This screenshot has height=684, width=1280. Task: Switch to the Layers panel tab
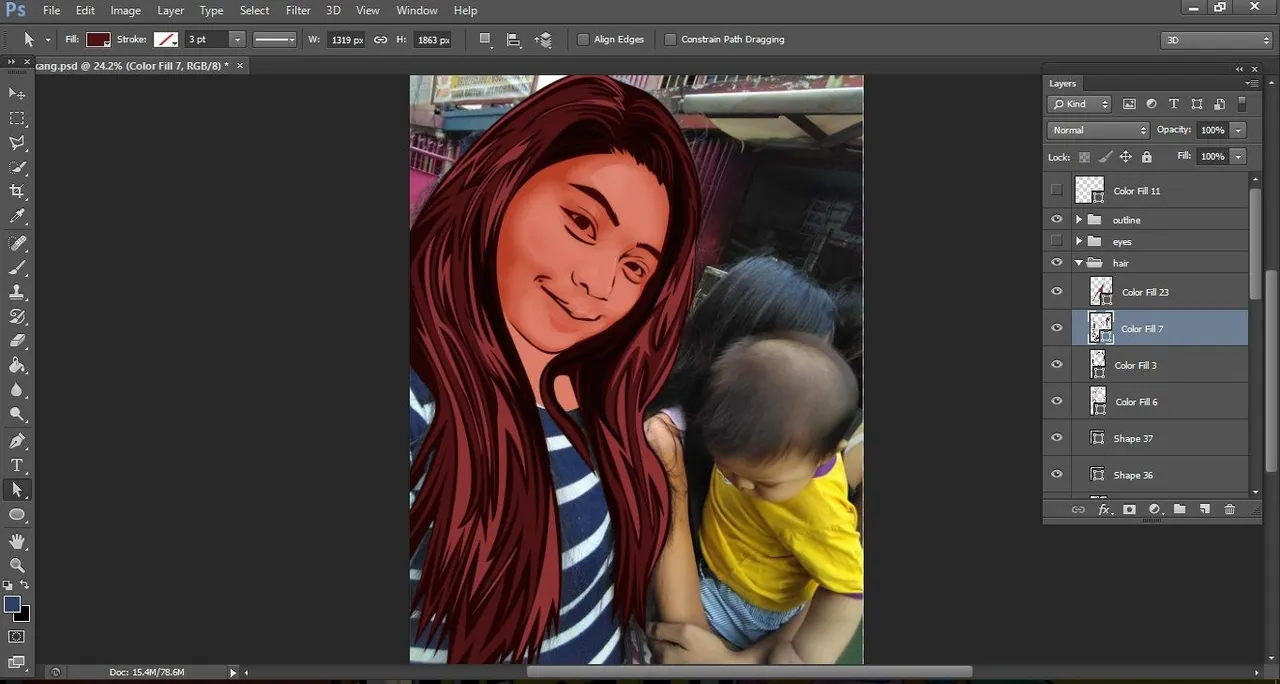click(1062, 84)
